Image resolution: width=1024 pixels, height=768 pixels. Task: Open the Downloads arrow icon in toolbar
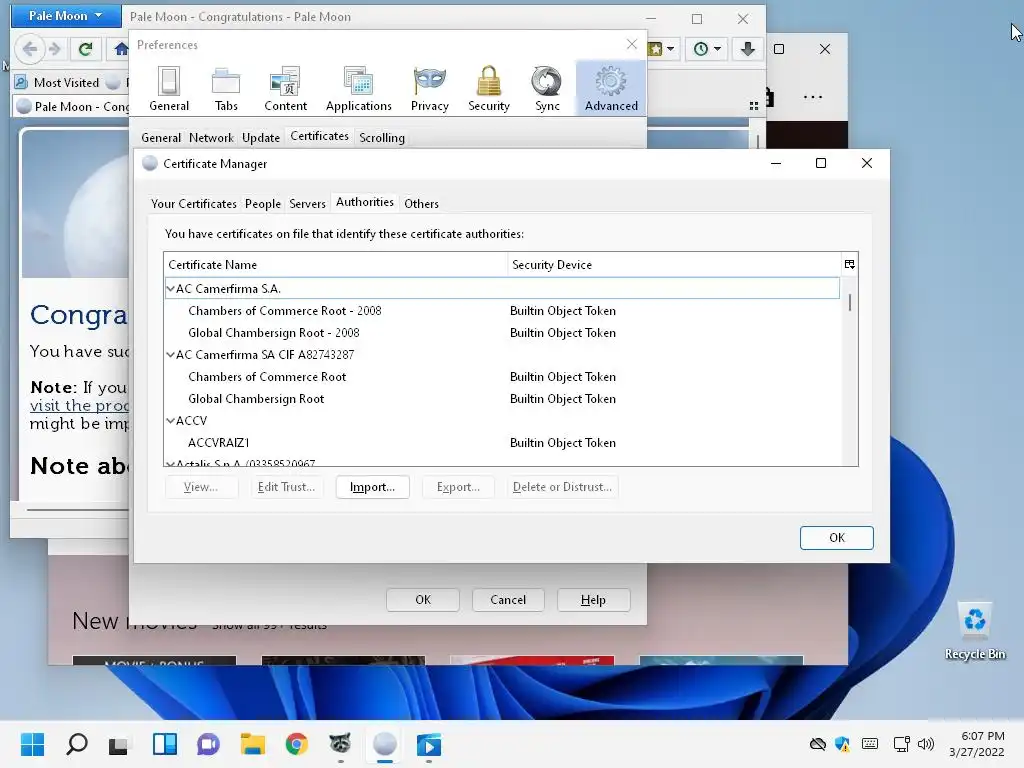coord(747,49)
